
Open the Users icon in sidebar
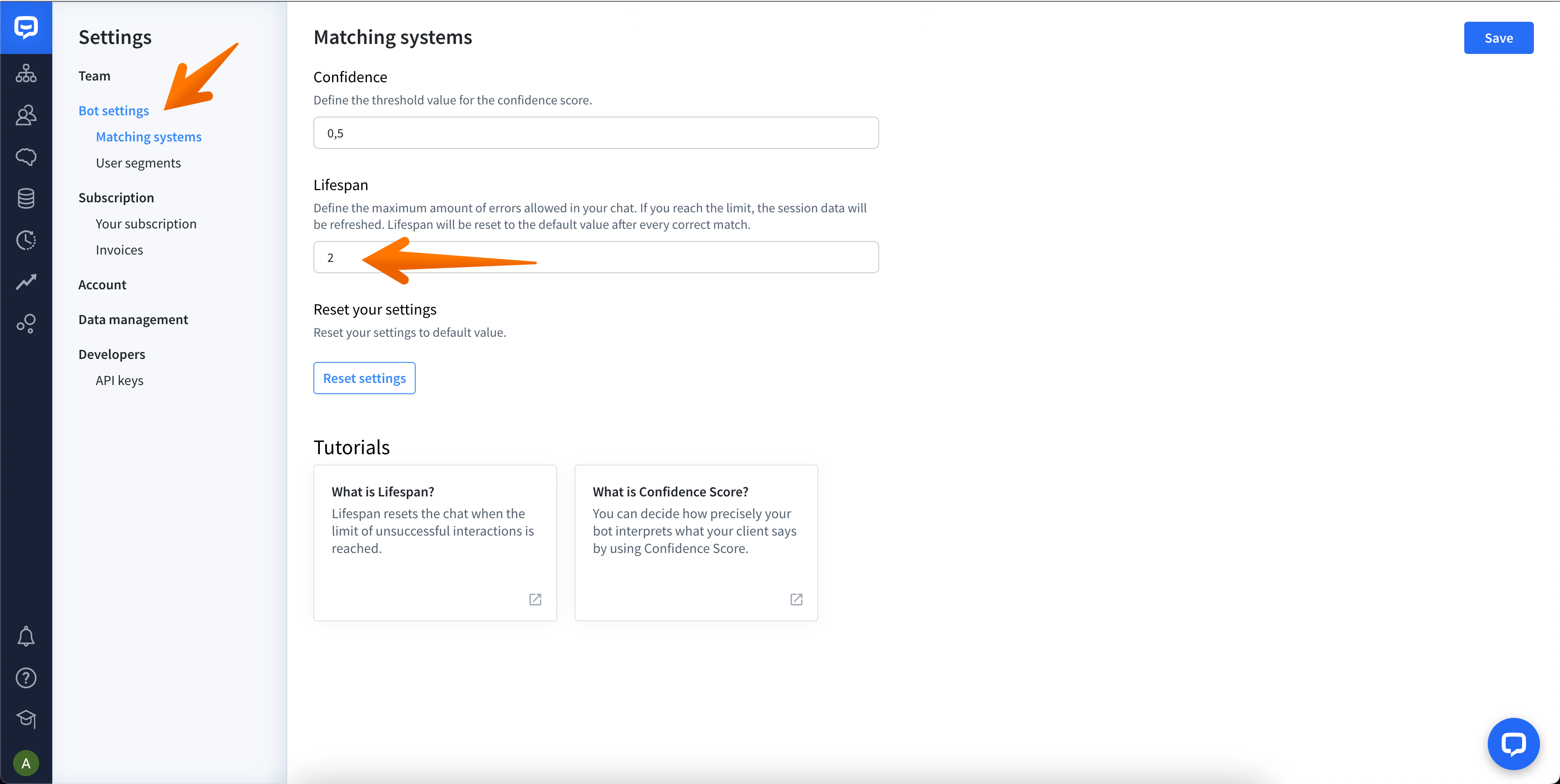click(x=26, y=115)
